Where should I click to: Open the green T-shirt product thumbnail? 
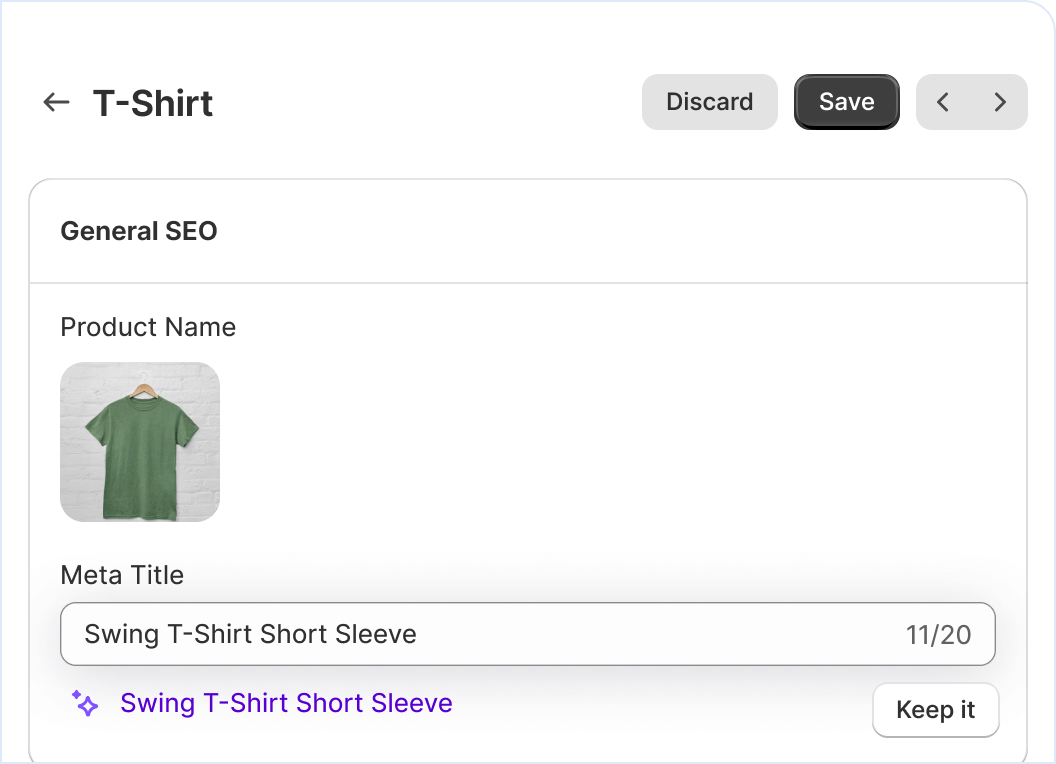click(x=140, y=442)
